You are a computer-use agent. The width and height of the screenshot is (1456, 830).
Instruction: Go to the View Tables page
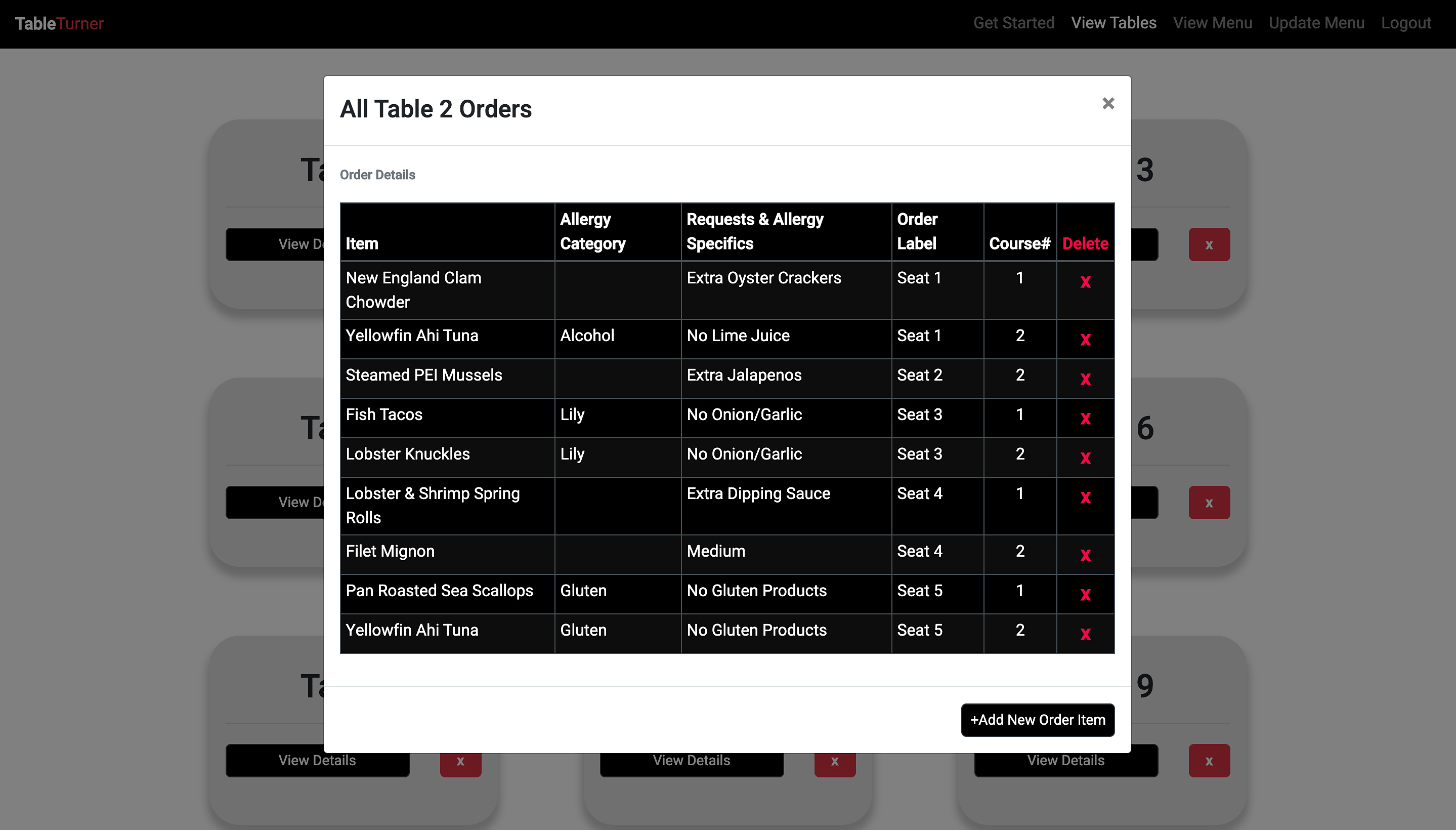point(1113,23)
